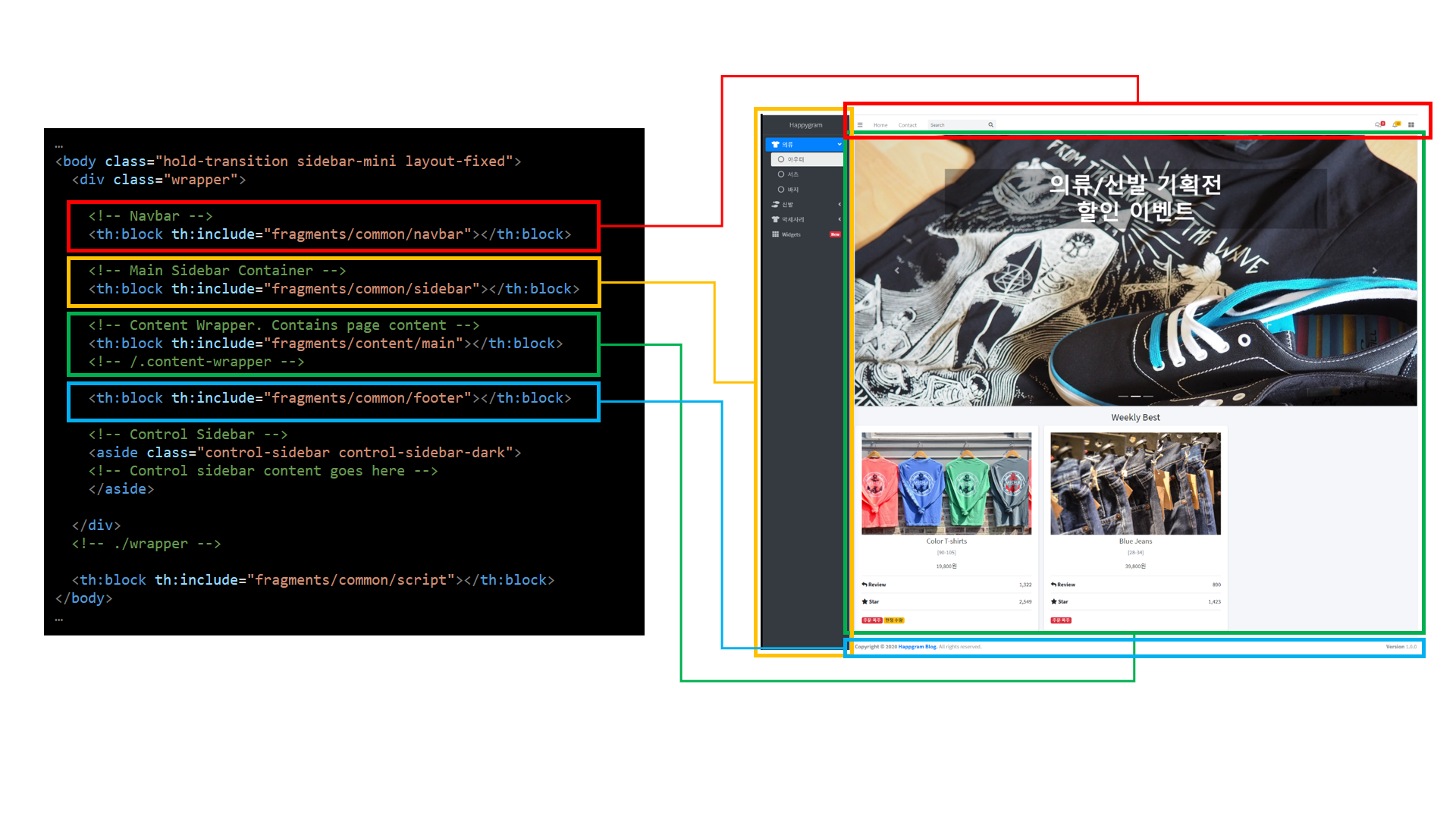
Task: Select the 아우터 radio item
Action: coord(781,159)
